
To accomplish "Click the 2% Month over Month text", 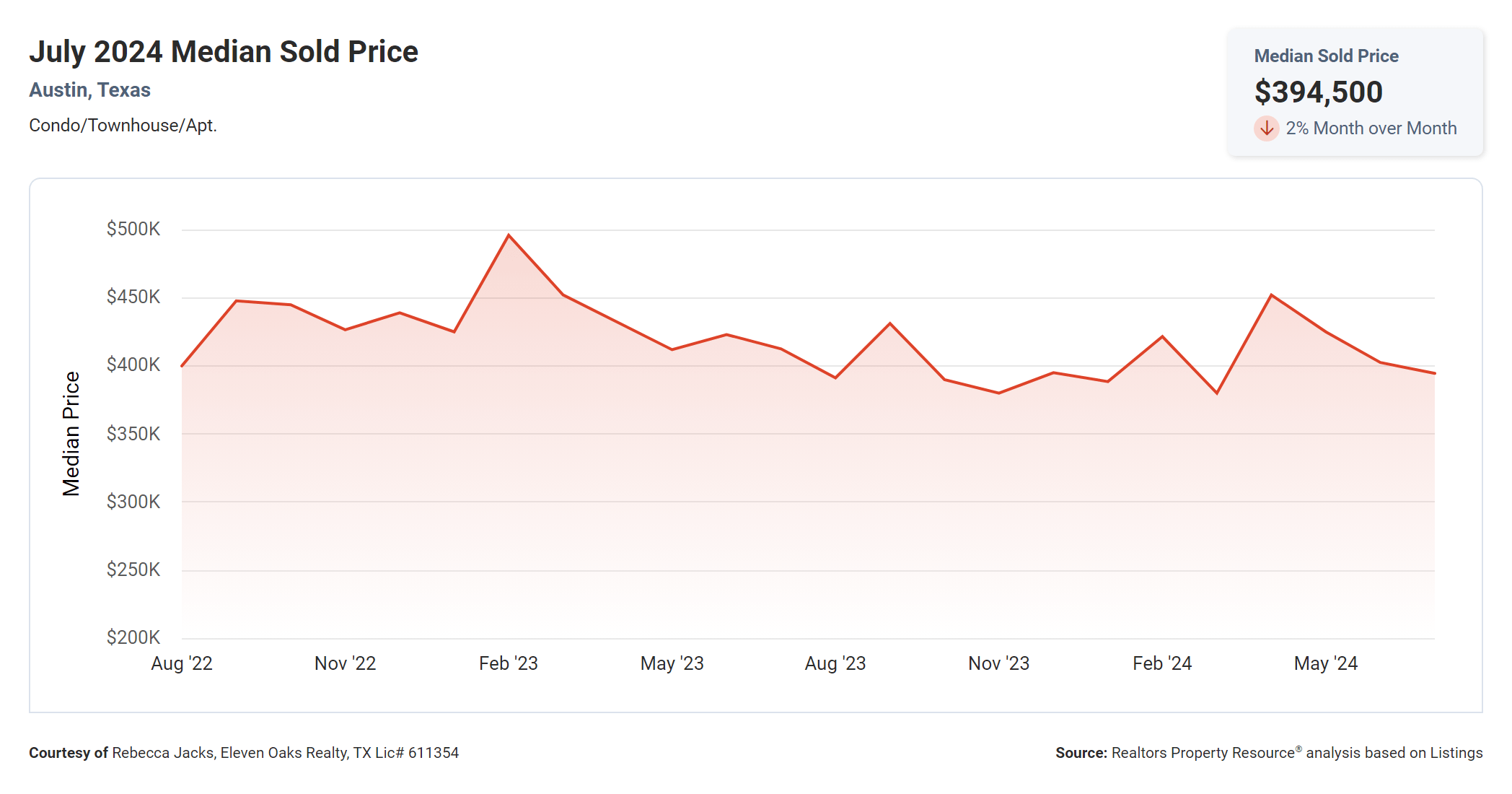I will pyautogui.click(x=1371, y=128).
